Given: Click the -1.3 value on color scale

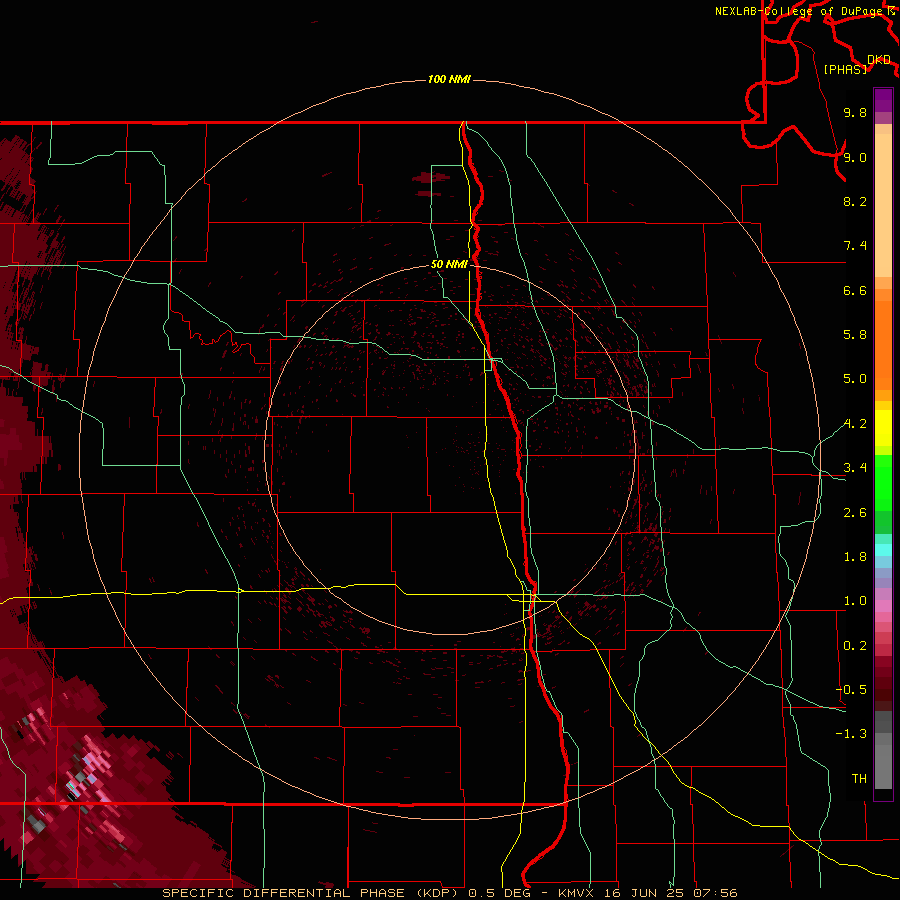Looking at the screenshot, I should pos(851,734).
